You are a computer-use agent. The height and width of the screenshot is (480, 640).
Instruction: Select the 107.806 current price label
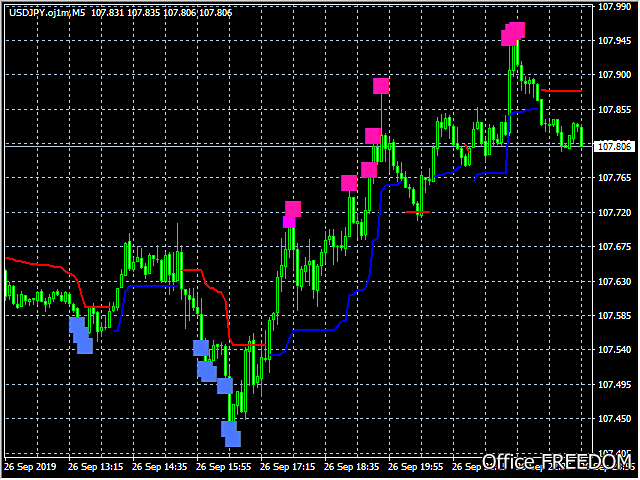pyautogui.click(x=614, y=146)
